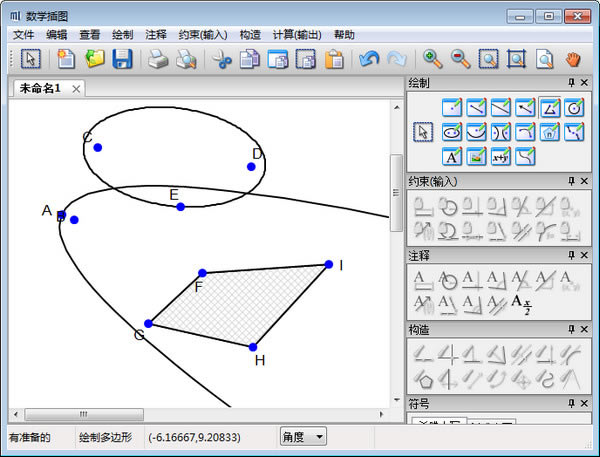Click the zoom in magnifier
Image resolution: width=600 pixels, height=457 pixels.
pyautogui.click(x=432, y=60)
